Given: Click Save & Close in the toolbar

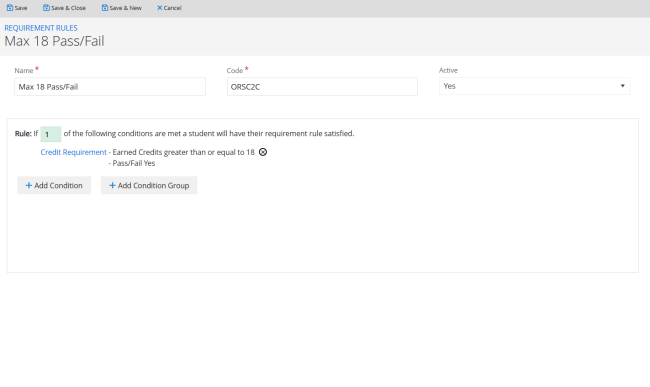Looking at the screenshot, I should tap(64, 8).
